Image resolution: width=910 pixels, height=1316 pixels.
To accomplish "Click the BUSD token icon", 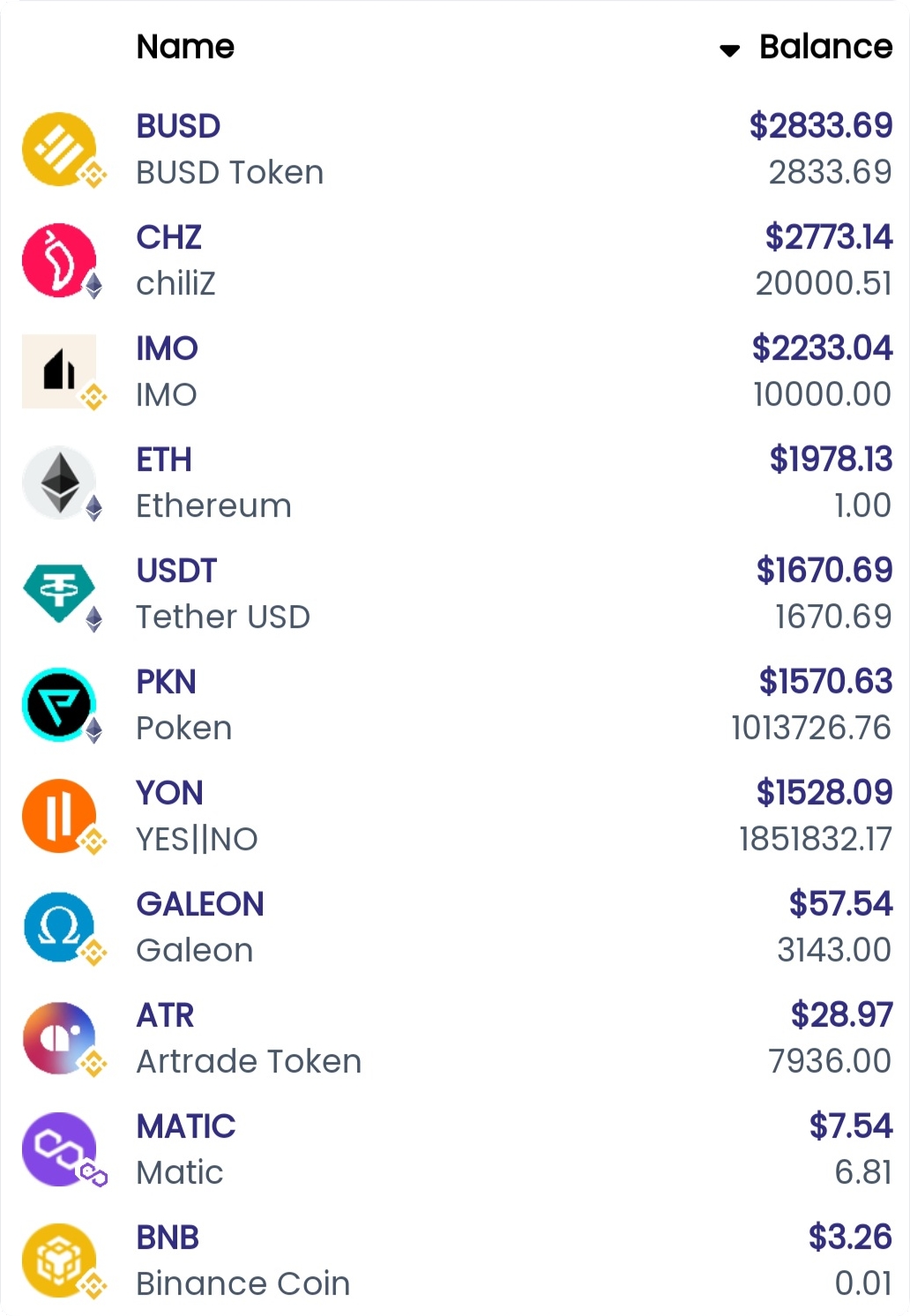I will [59, 149].
